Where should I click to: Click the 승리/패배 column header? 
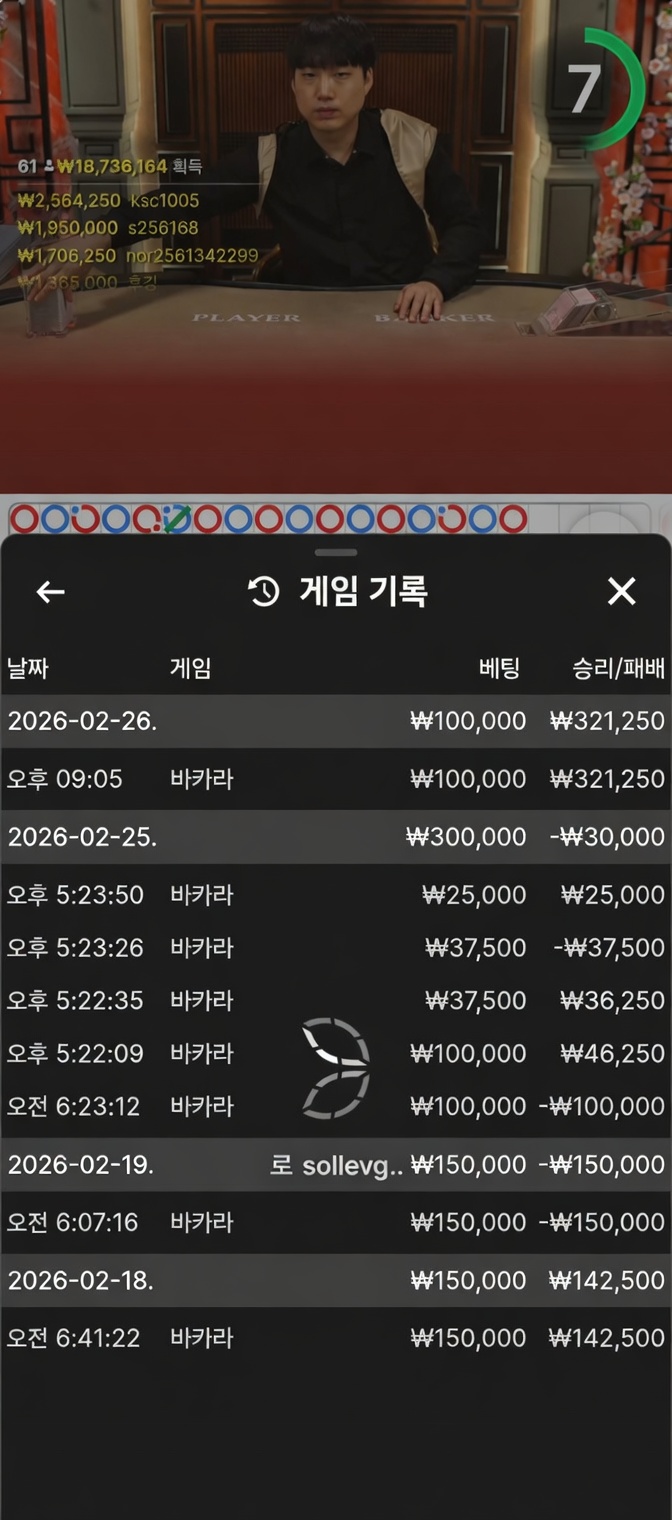point(617,669)
